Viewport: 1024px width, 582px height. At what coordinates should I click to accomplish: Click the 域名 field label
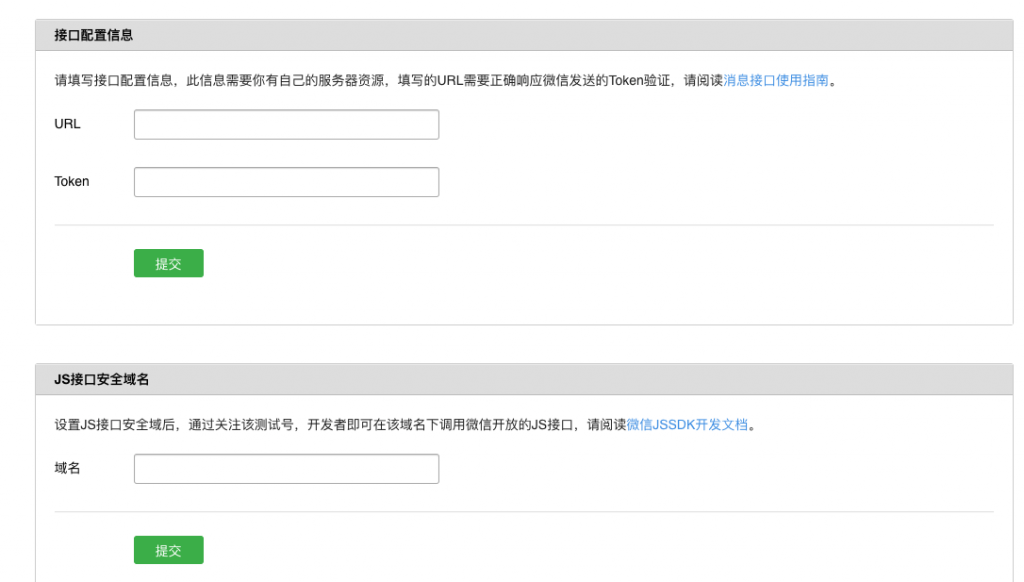click(x=67, y=468)
